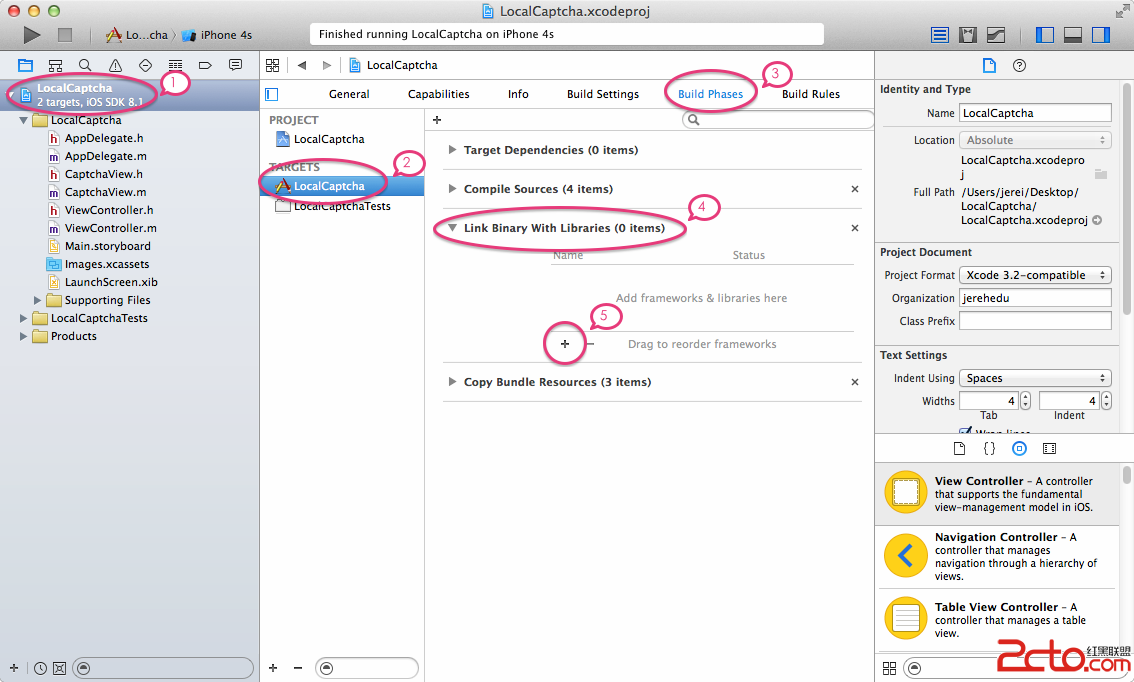
Task: Hide the Utilities panel
Action: click(x=1101, y=35)
